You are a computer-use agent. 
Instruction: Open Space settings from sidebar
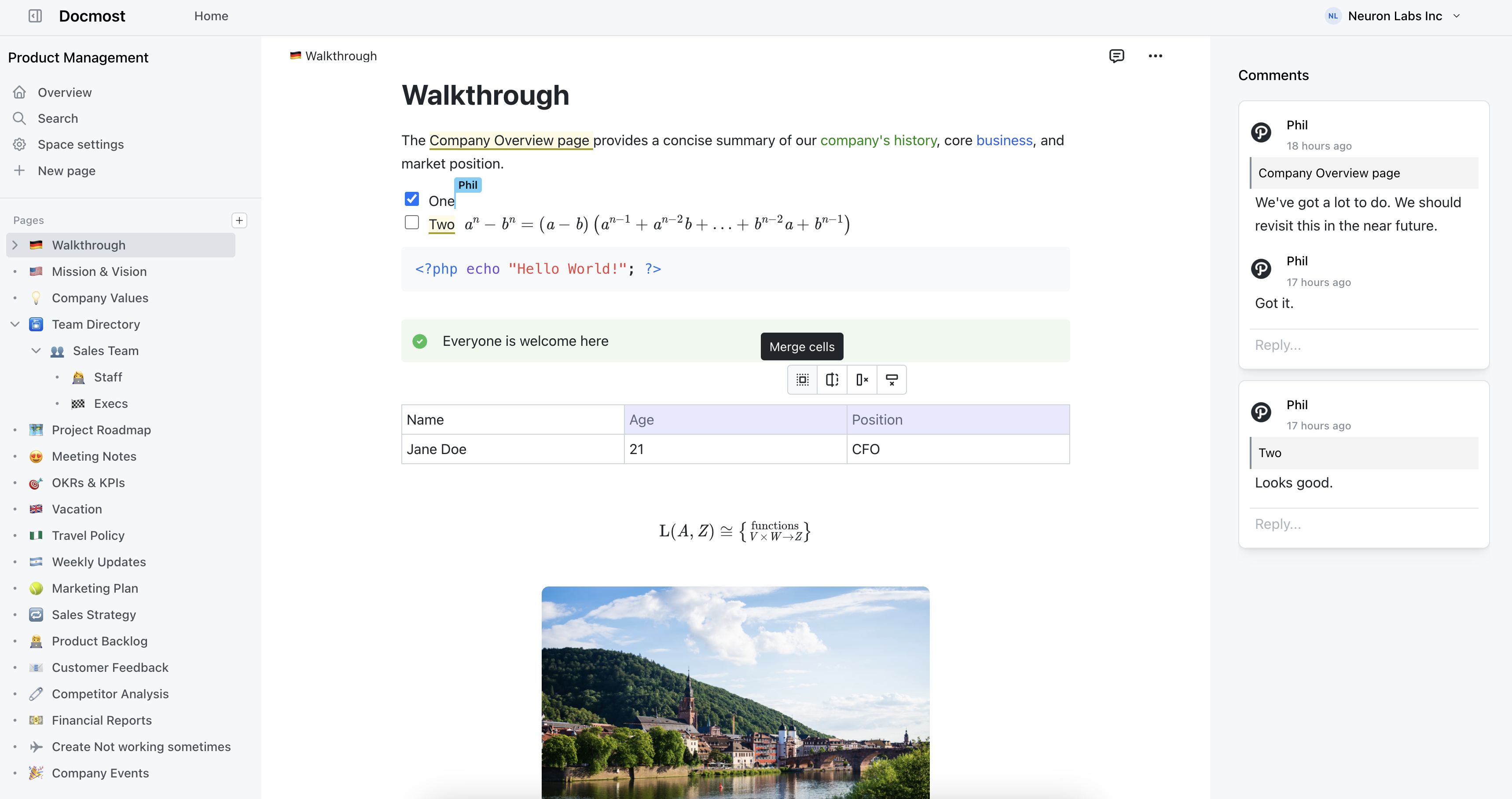point(81,144)
